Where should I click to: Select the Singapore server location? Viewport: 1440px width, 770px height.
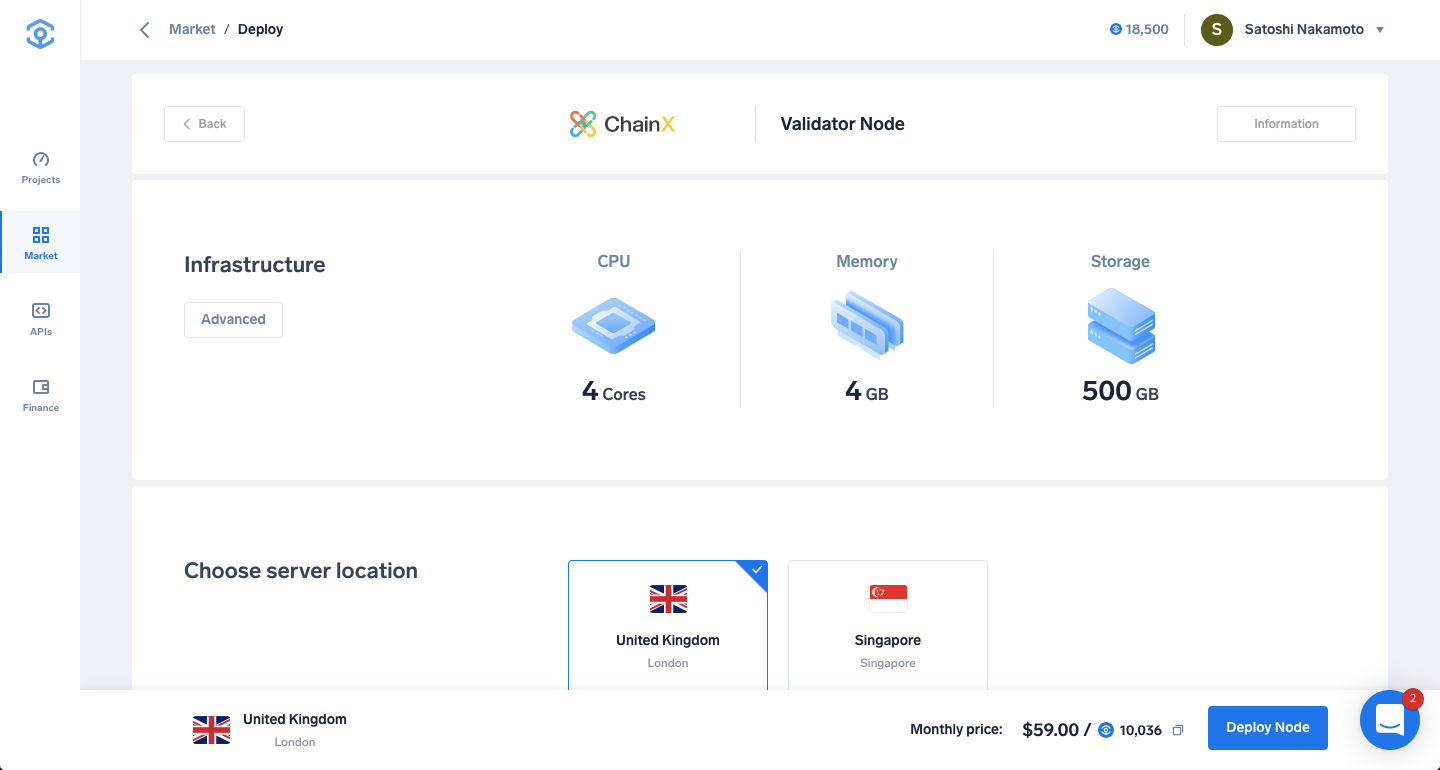(x=888, y=625)
